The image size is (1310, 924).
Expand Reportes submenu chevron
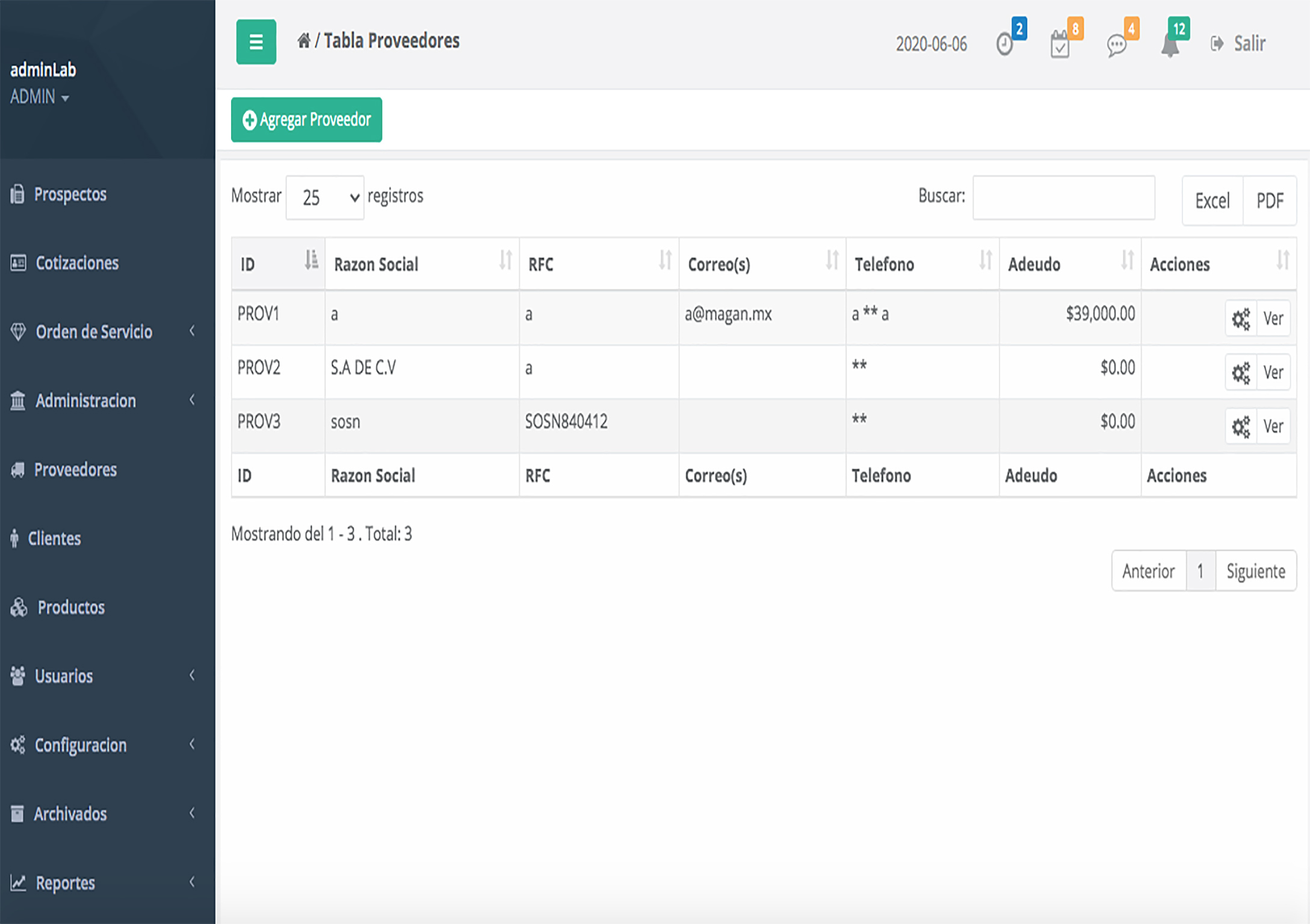pyautogui.click(x=192, y=882)
